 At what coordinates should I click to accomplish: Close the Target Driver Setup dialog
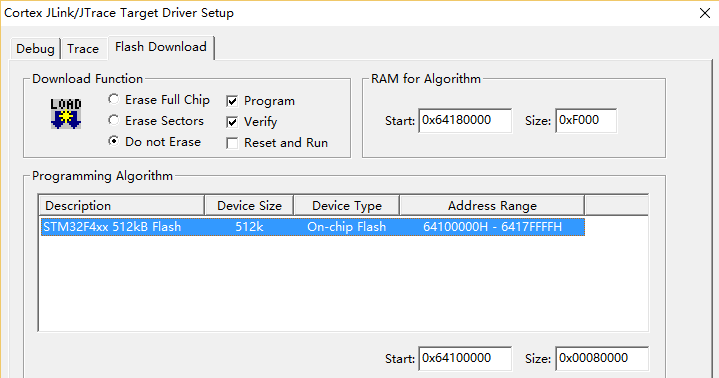pos(705,13)
